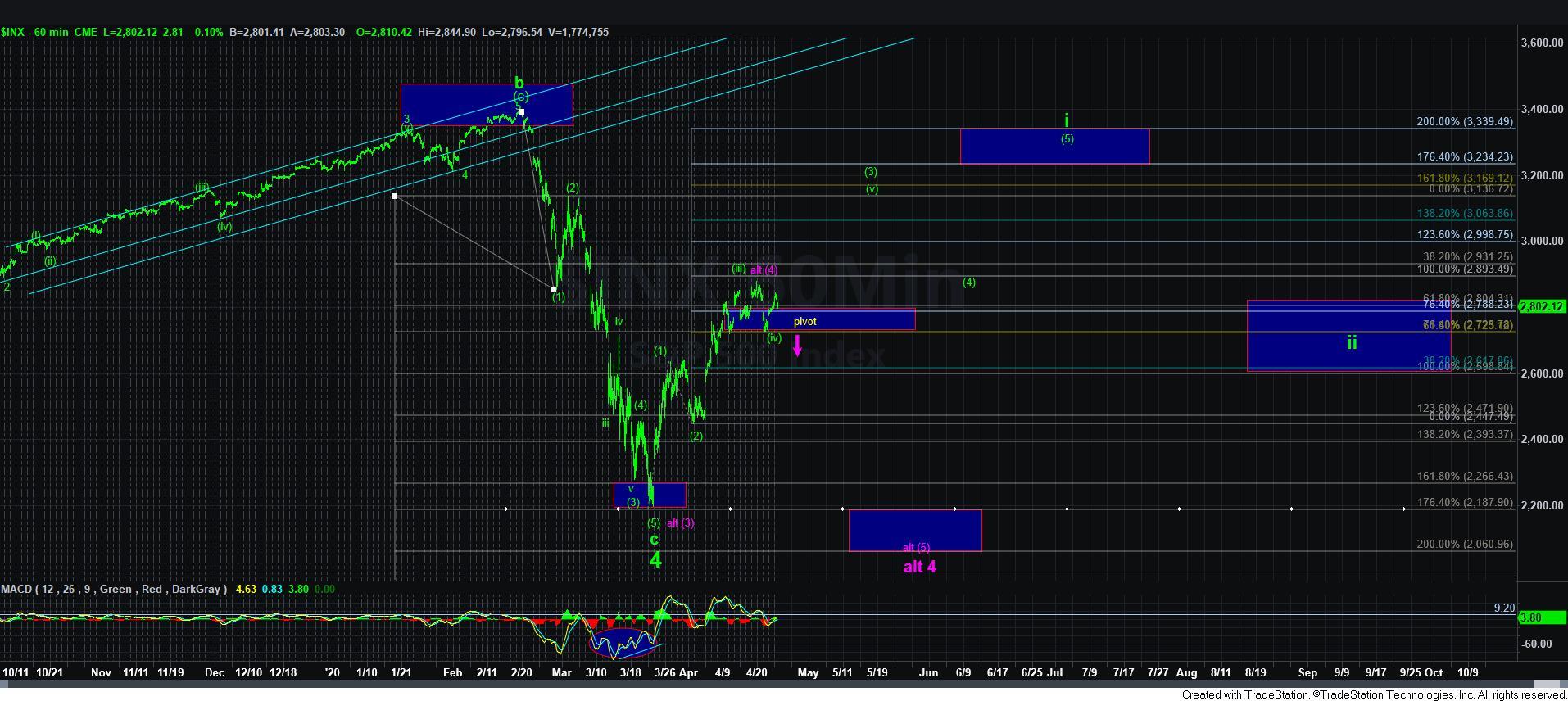Viewport: 1568px width, 701px height.
Task: Click the 3,000.00 price axis label
Action: click(x=1542, y=241)
